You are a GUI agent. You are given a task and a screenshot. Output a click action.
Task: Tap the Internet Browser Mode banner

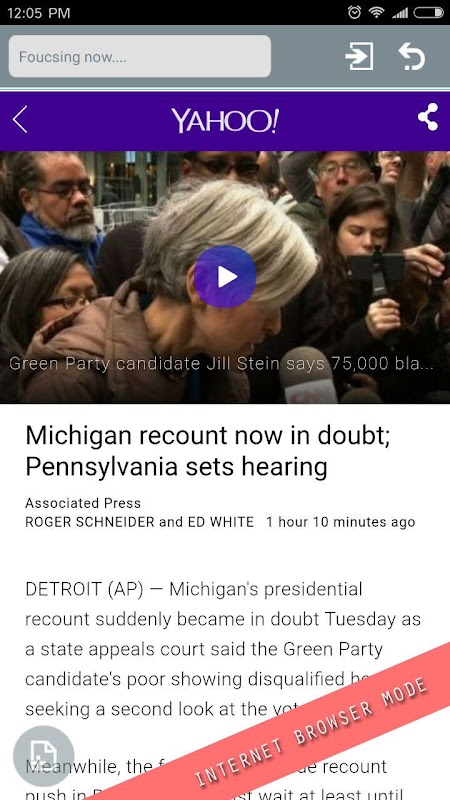point(311,732)
